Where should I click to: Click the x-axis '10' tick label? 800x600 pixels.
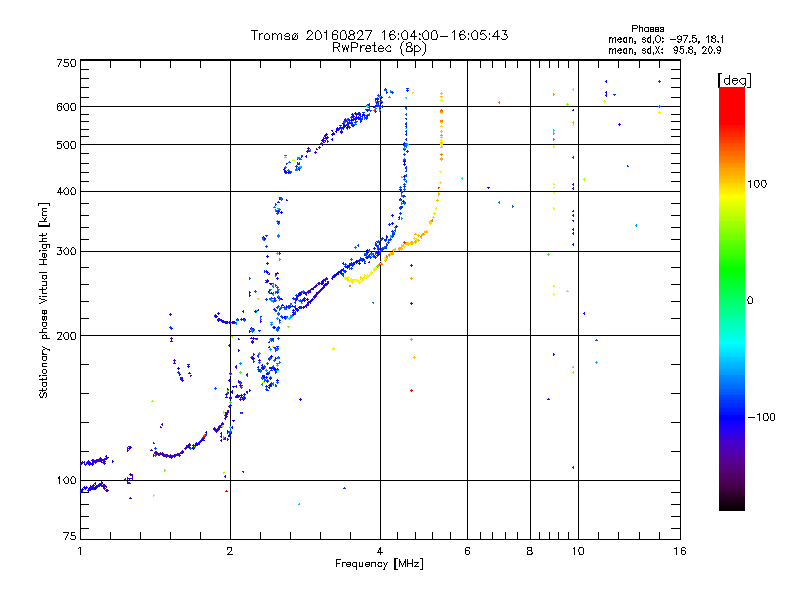578,551
